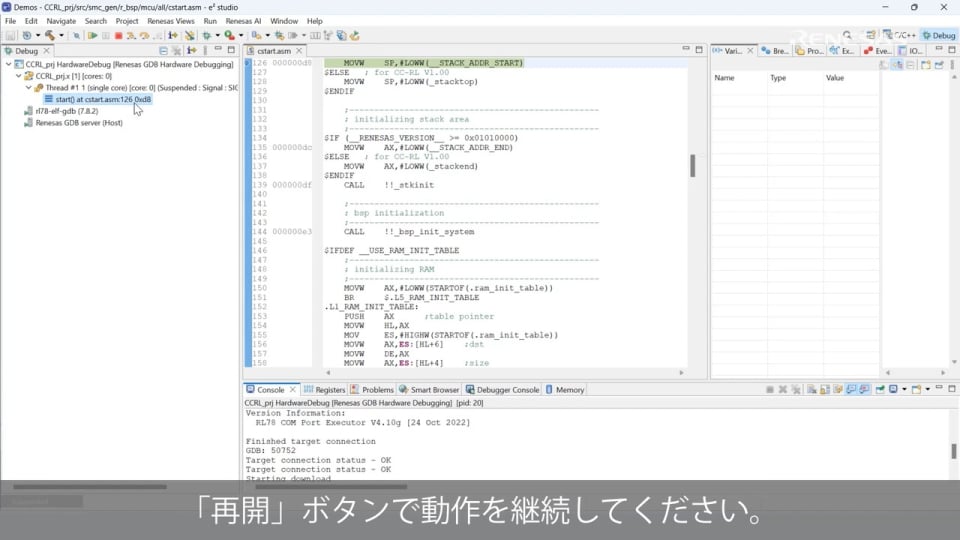Open the Renesas AI menu
Viewport: 960px width, 540px height.
pyautogui.click(x=243, y=21)
